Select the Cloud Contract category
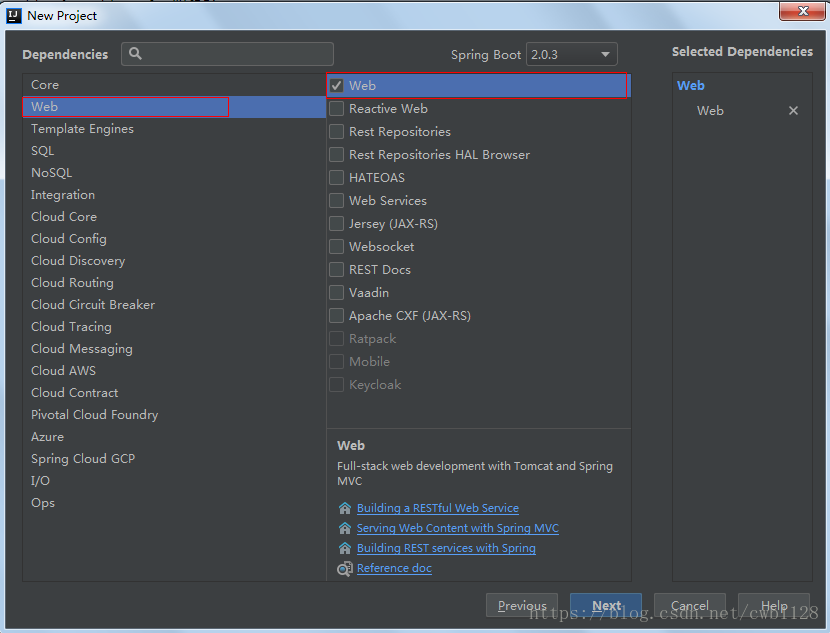 click(x=174, y=393)
